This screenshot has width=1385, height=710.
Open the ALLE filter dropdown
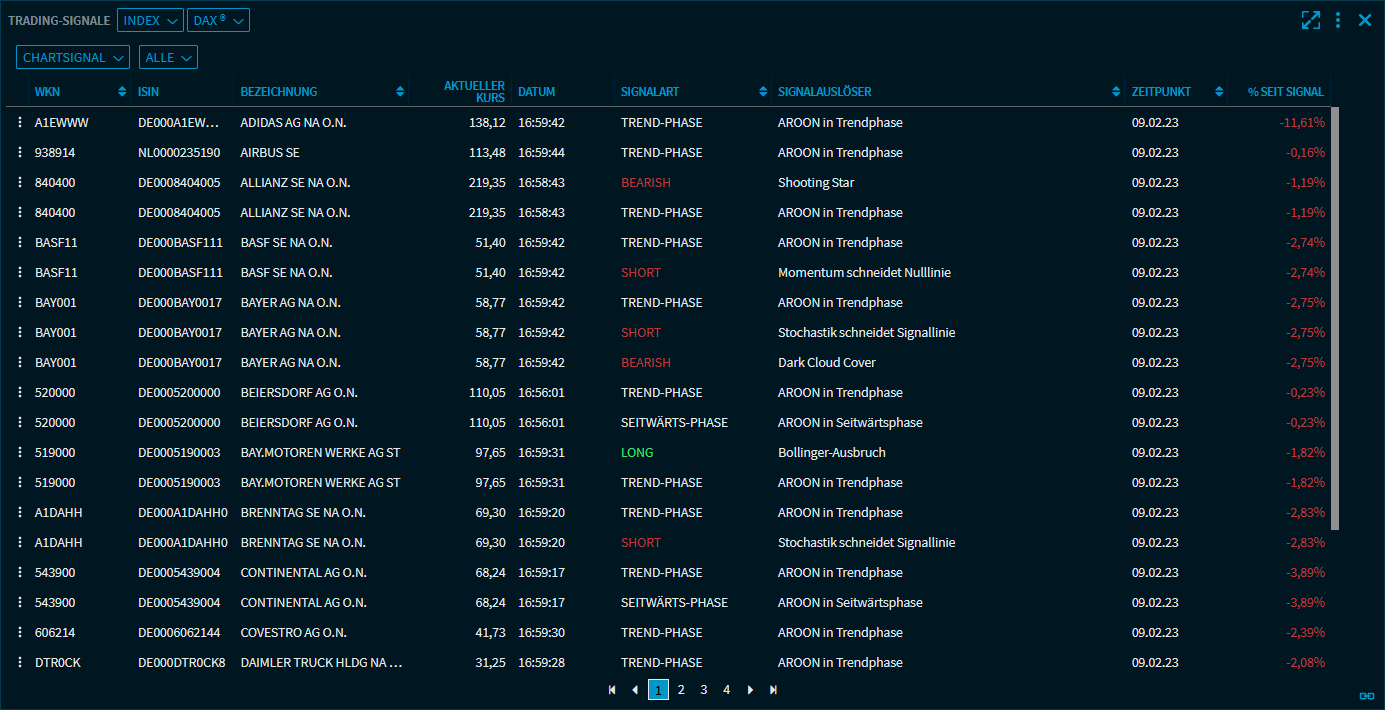tap(168, 58)
